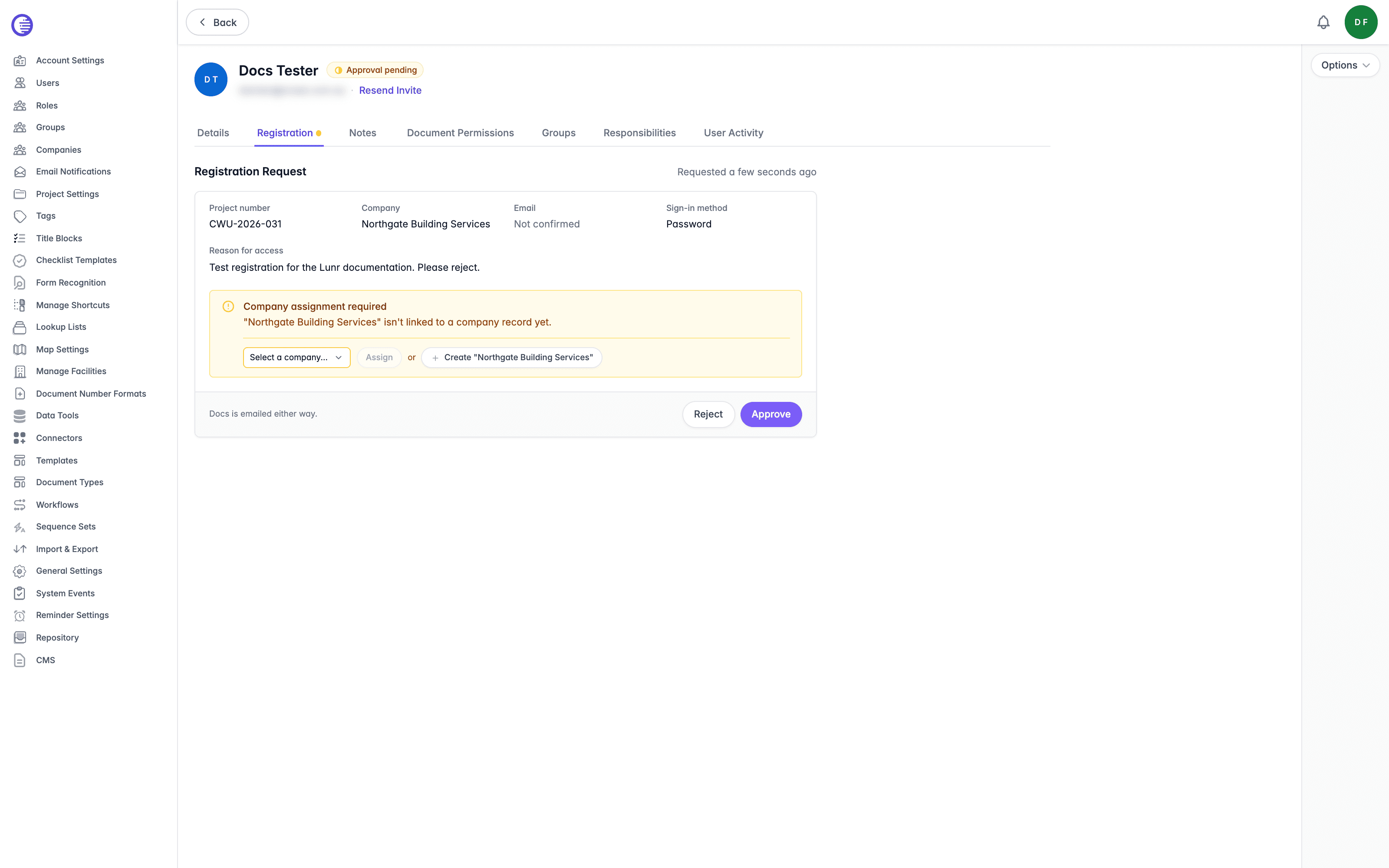Click the Data Tools icon
Image resolution: width=1389 pixels, height=868 pixels.
pos(20,416)
